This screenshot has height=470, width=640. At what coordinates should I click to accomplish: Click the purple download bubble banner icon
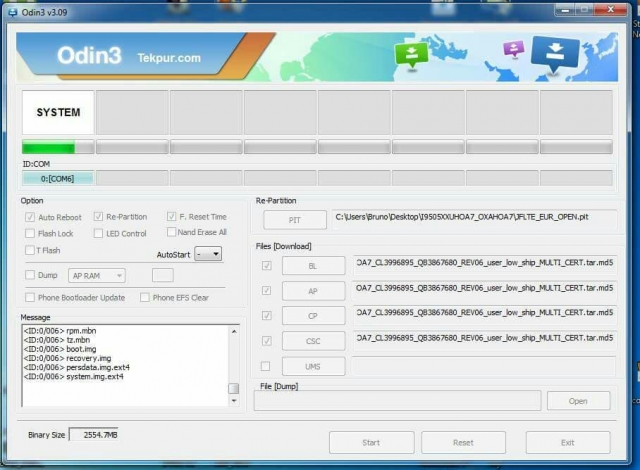(514, 49)
